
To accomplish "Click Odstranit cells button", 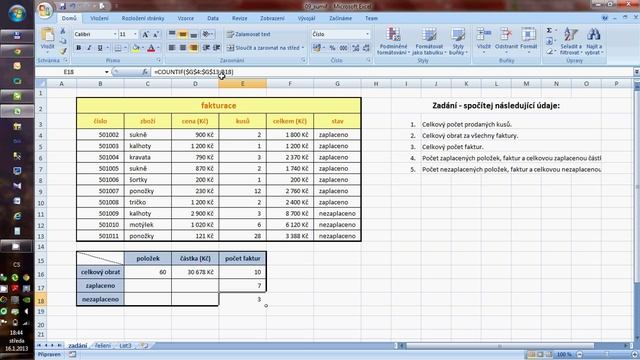I will (x=506, y=40).
